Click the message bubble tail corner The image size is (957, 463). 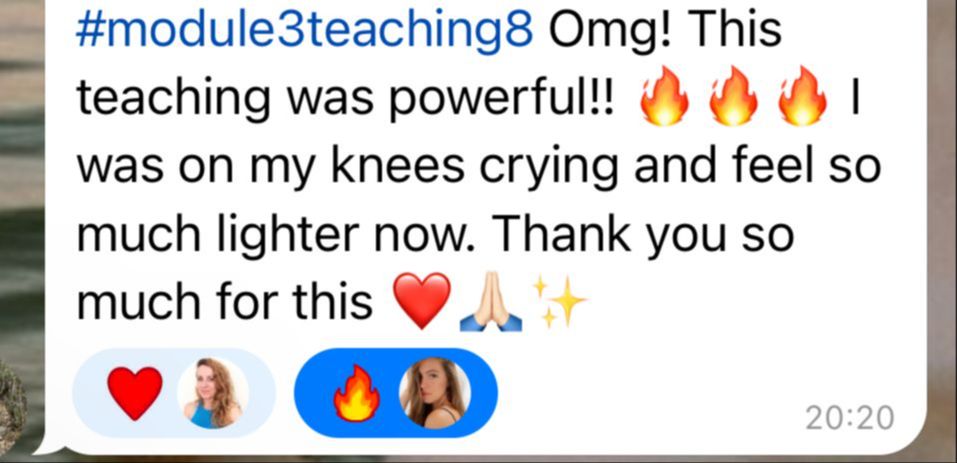(49, 448)
